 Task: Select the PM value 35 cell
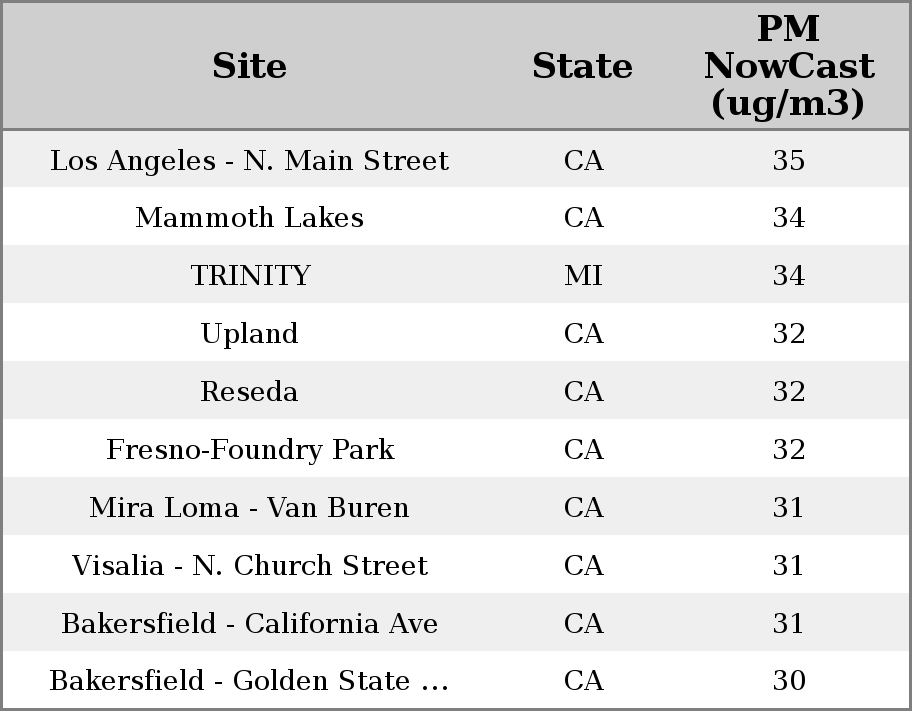[x=788, y=160]
